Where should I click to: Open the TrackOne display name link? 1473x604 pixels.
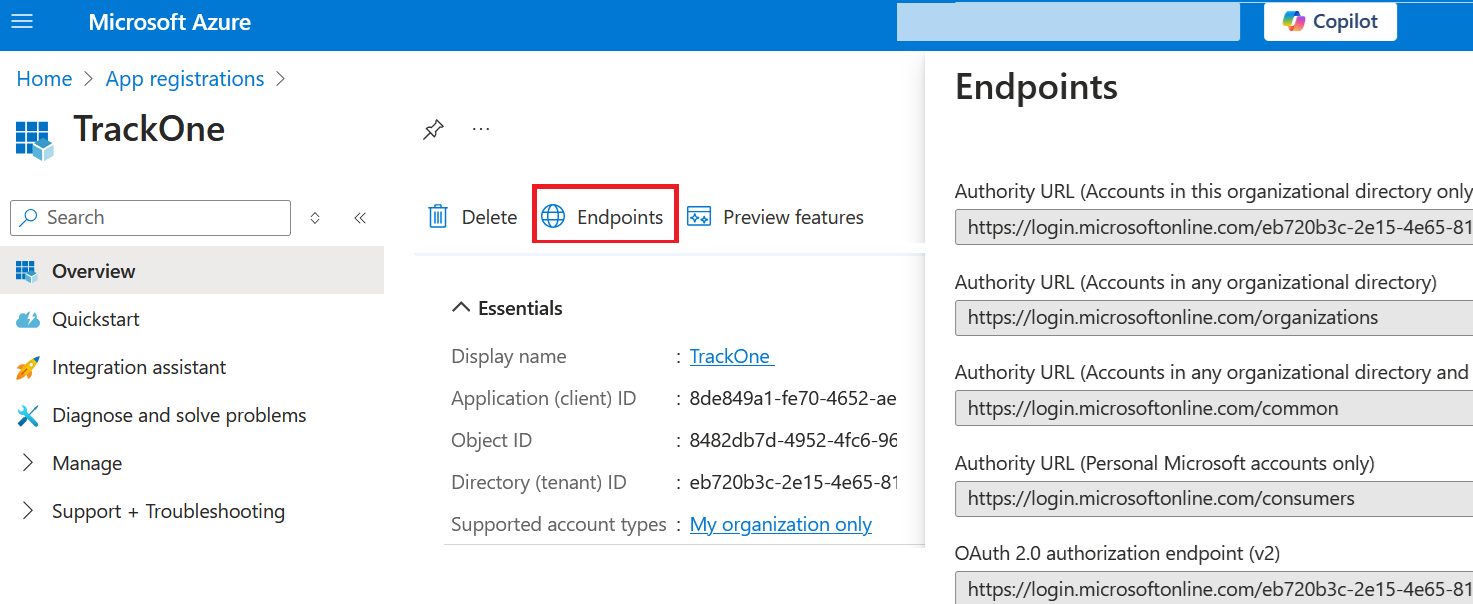(732, 356)
